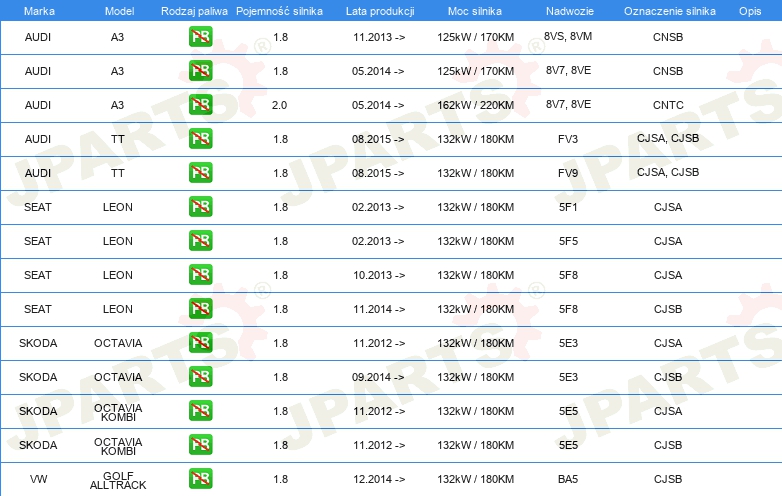The image size is (782, 496).
Task: Click the SKODA cell in the 09.2014 row
Action: 38,377
